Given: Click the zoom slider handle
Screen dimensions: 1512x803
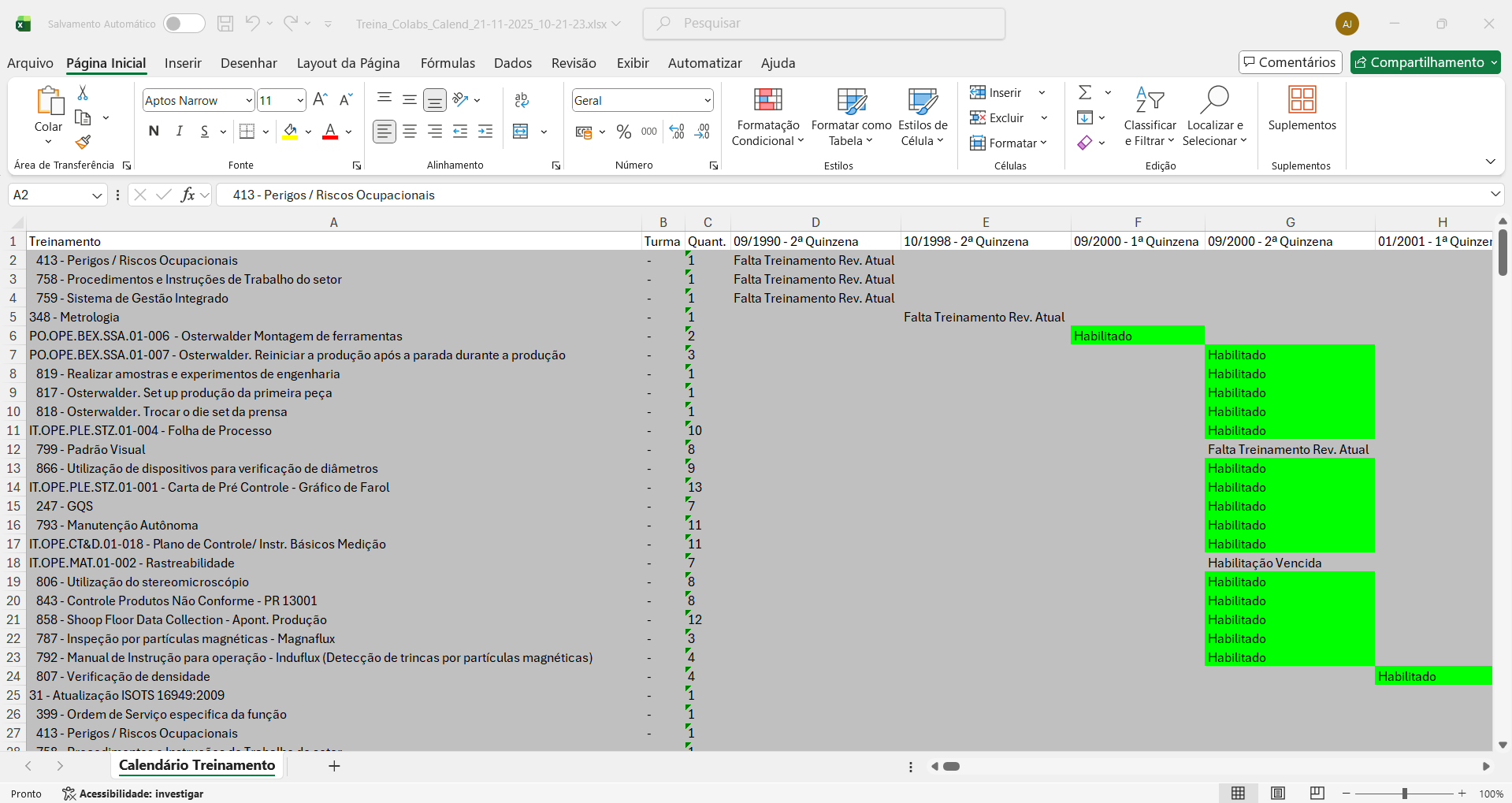Looking at the screenshot, I should (1404, 794).
